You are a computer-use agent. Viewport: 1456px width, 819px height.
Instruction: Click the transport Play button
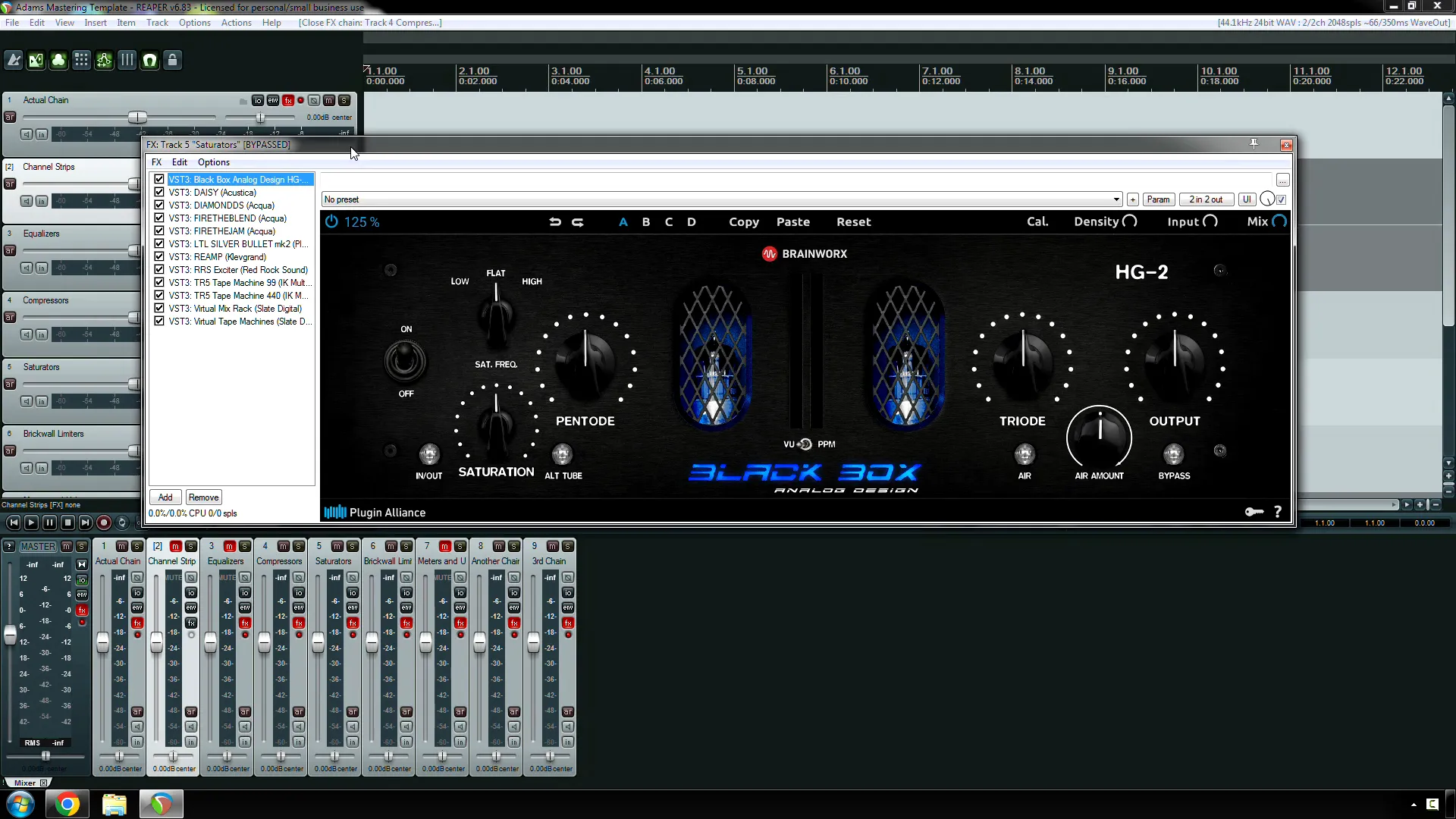[x=31, y=522]
